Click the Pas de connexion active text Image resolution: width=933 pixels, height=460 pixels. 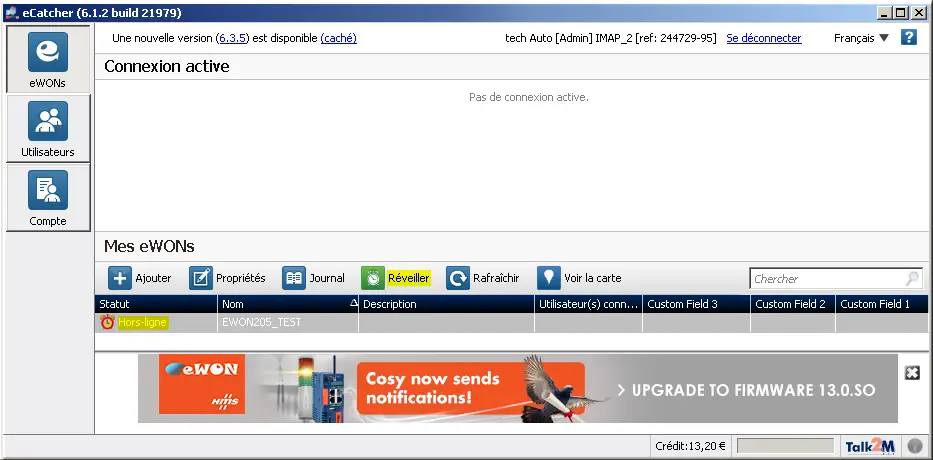(528, 96)
